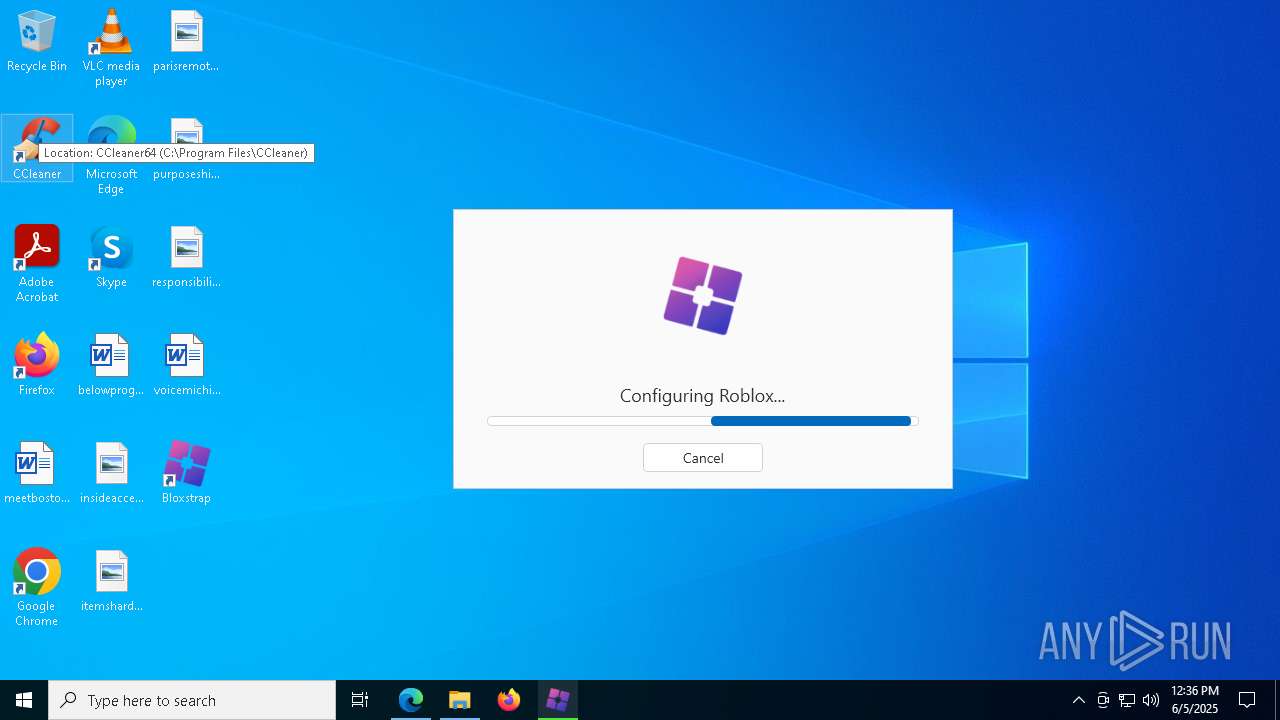The width and height of the screenshot is (1280, 720).
Task: Click the Configuring Roblox progress bar
Action: 702,421
